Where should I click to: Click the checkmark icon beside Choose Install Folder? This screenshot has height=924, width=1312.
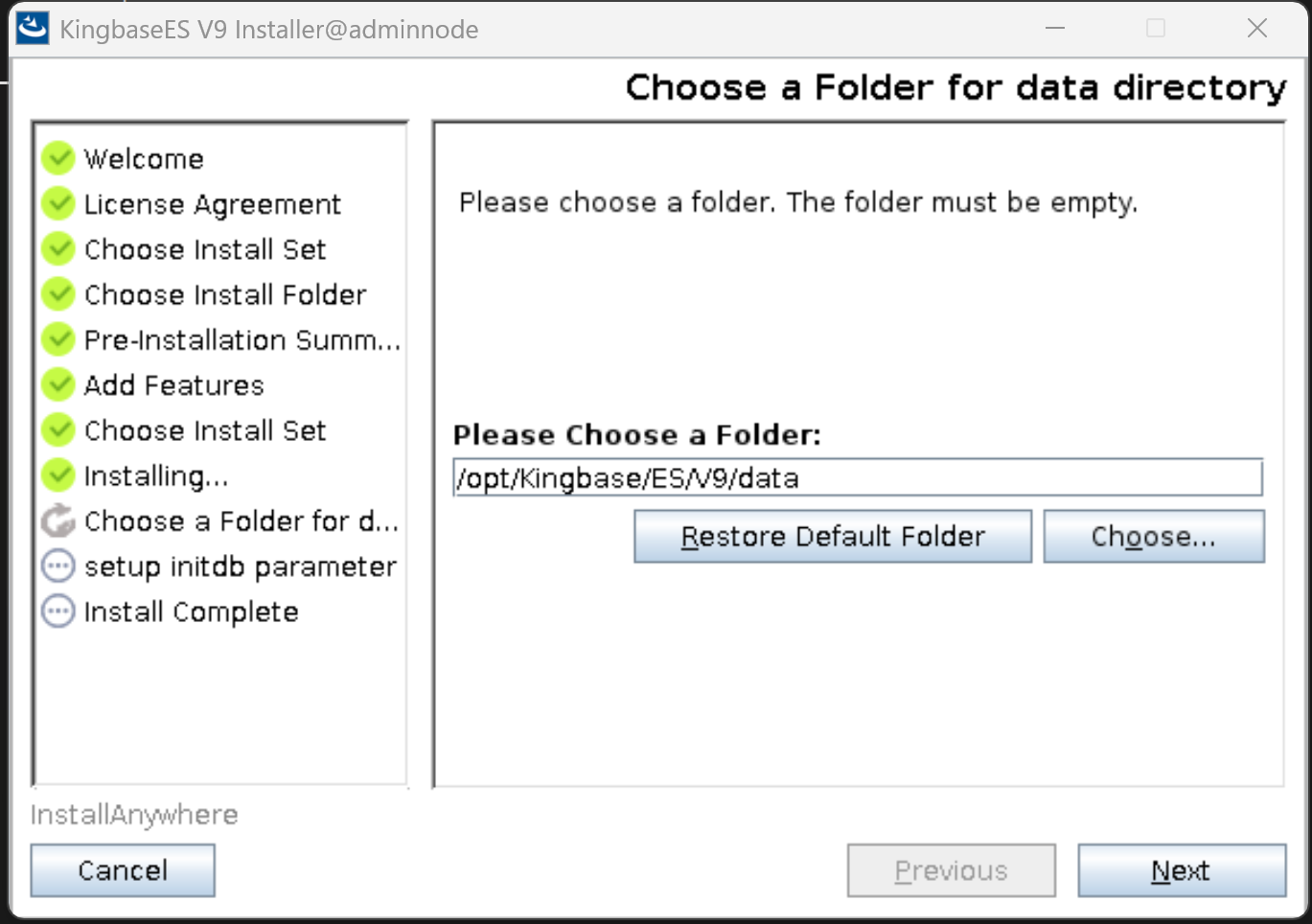[x=58, y=294]
